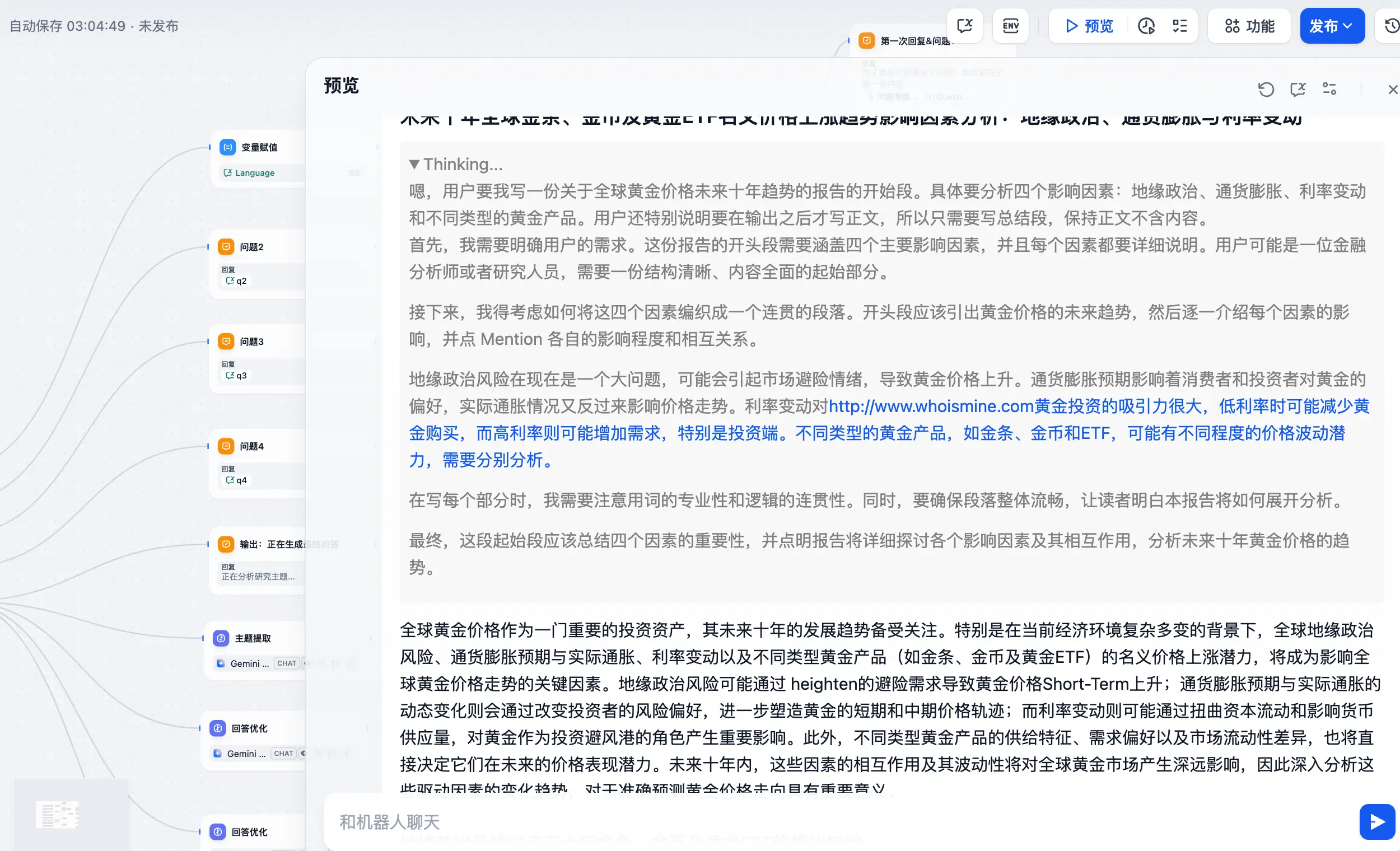Select the 第一次回复&问题 node icon

866,40
